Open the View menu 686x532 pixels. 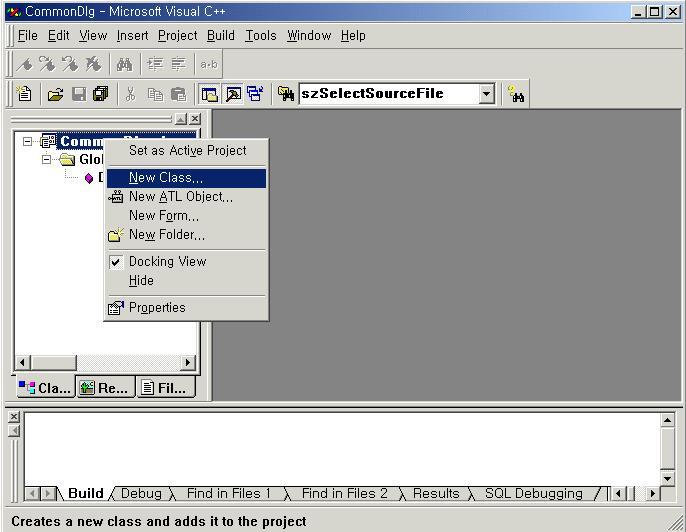pos(93,35)
